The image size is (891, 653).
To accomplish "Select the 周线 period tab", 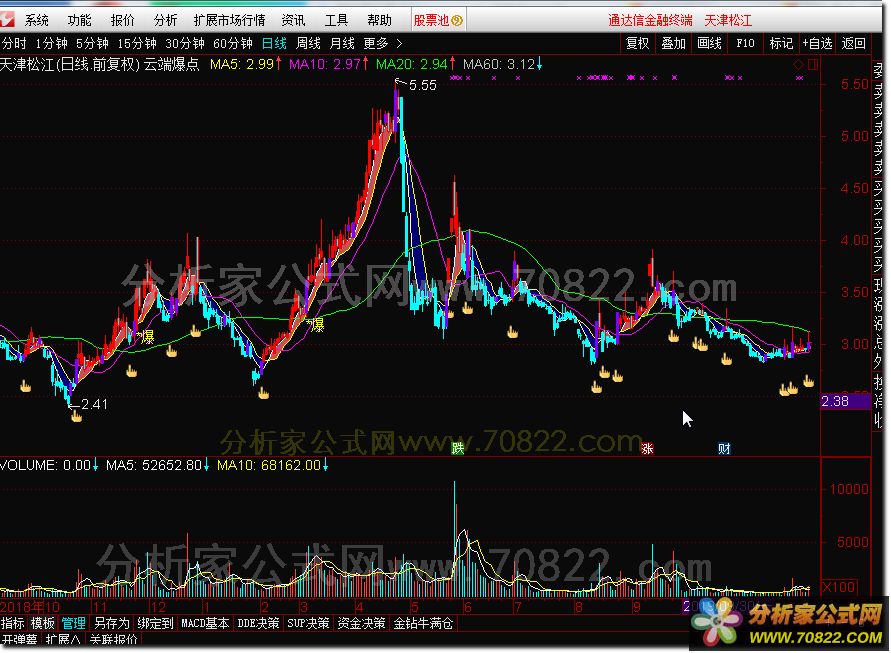I will click(308, 44).
